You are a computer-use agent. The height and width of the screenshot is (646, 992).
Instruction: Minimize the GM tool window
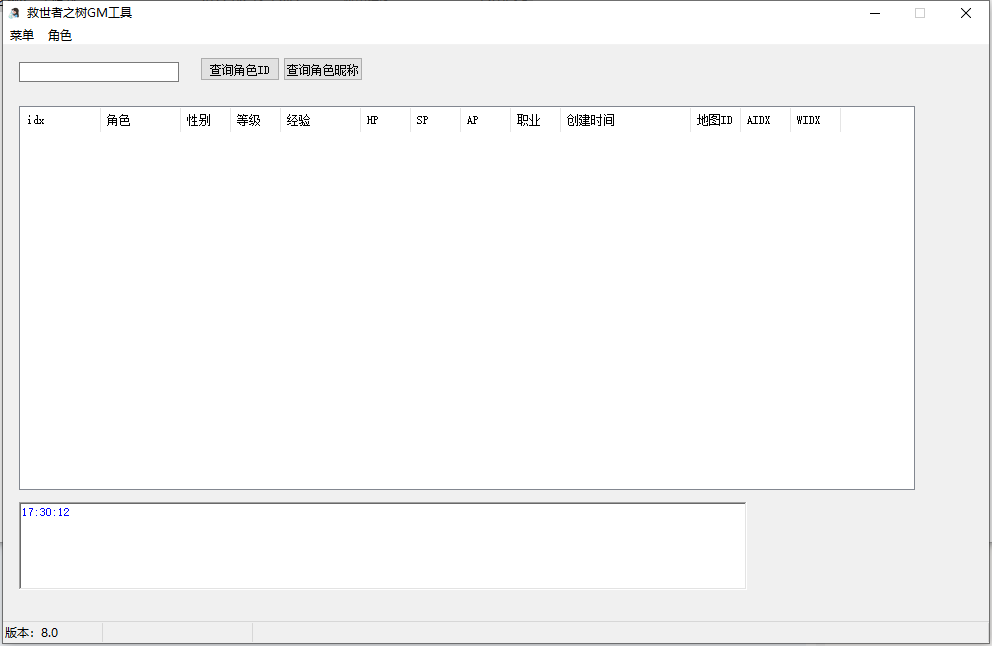click(x=875, y=13)
